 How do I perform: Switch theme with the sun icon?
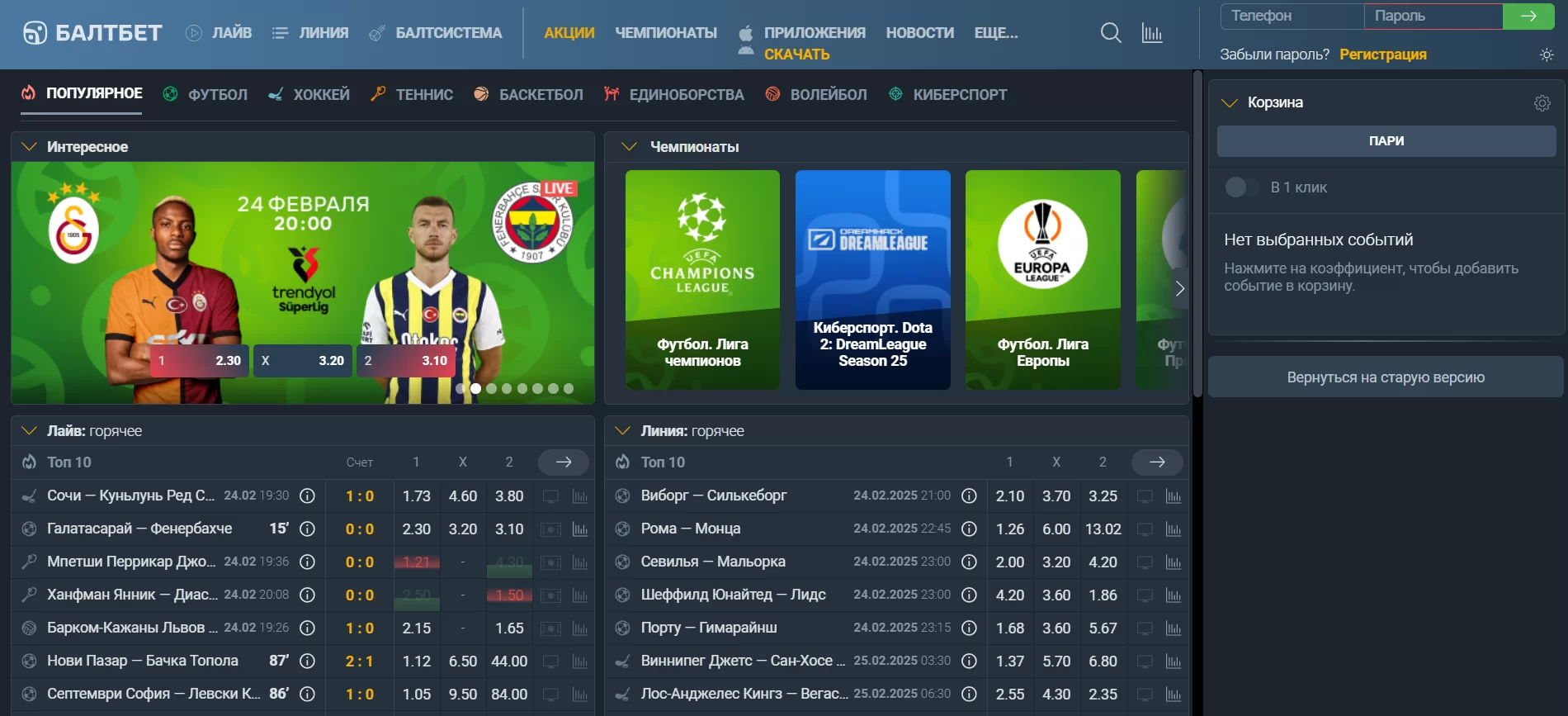tap(1546, 55)
